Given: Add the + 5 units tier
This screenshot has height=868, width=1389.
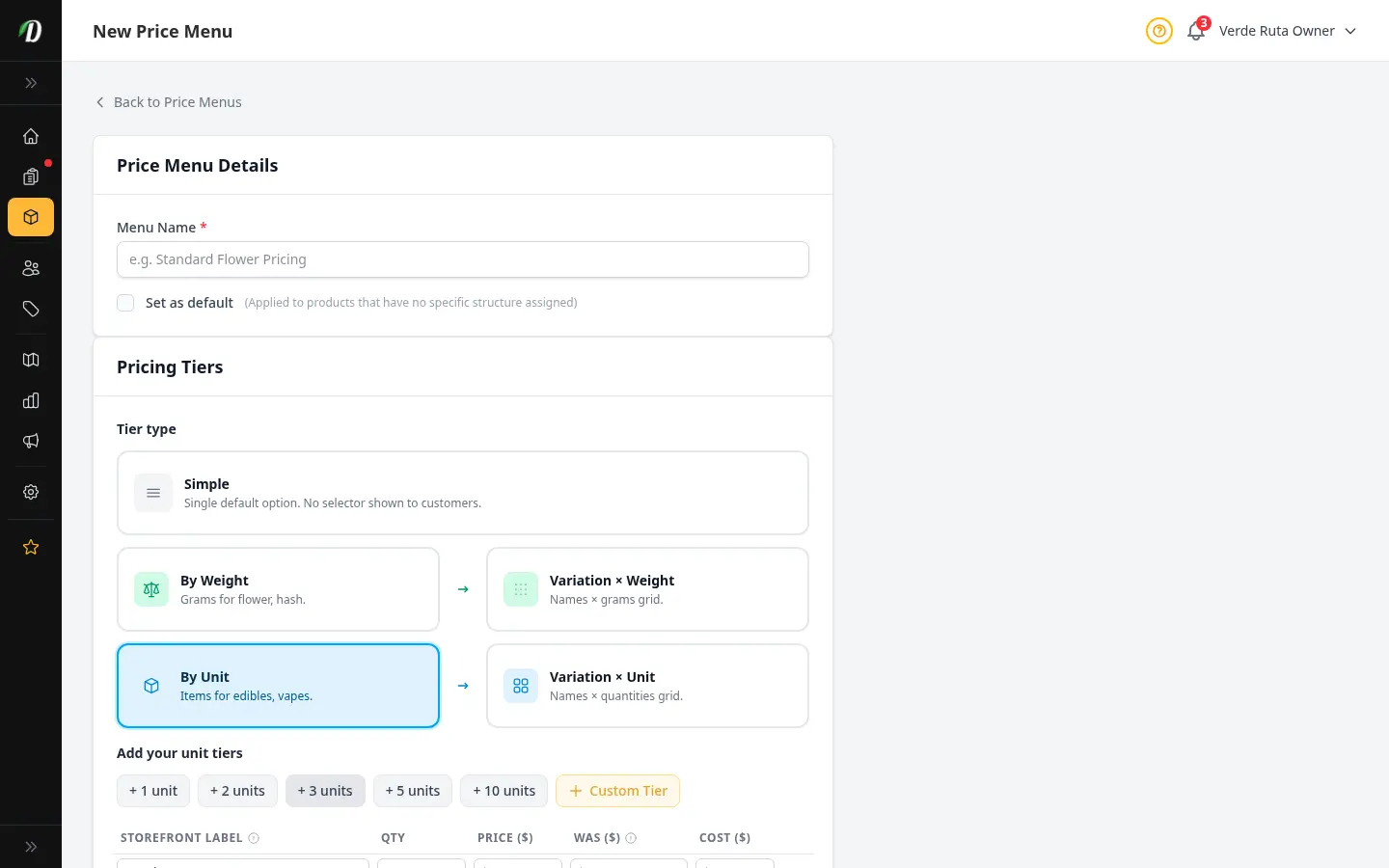Looking at the screenshot, I should [413, 791].
